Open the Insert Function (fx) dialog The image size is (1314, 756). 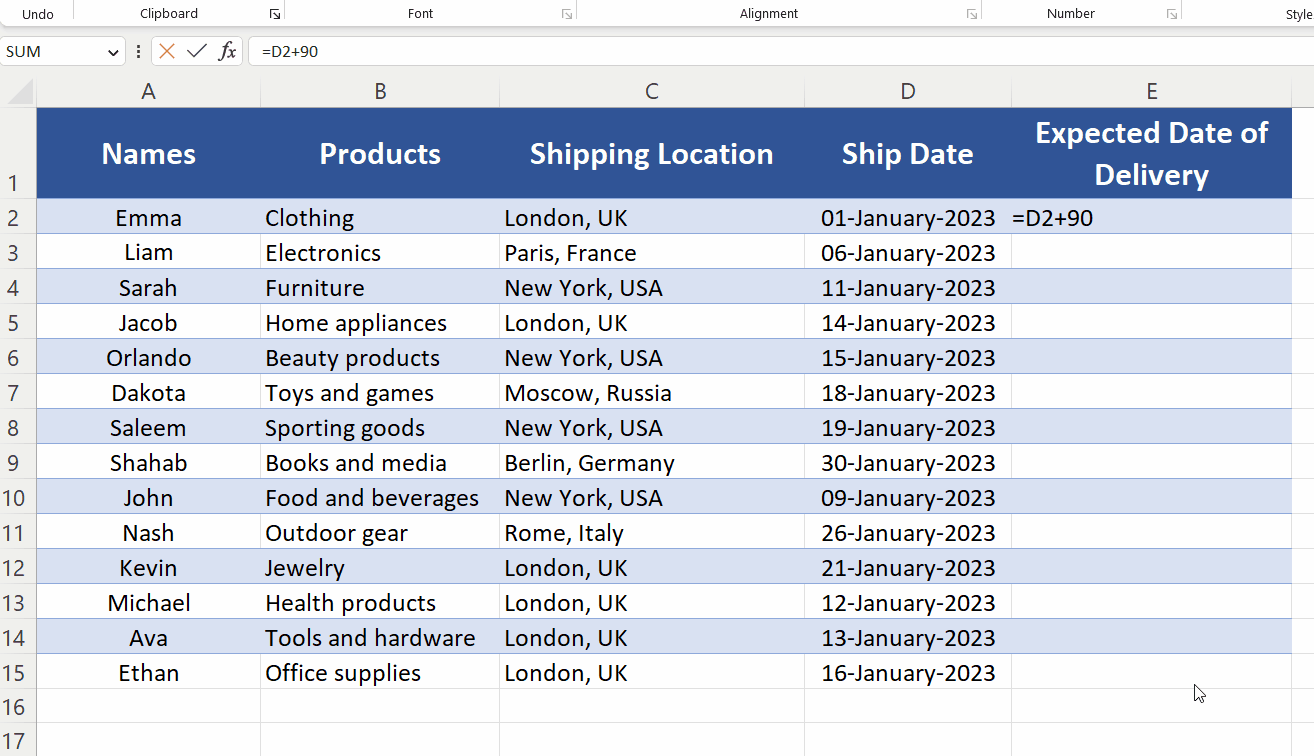228,51
